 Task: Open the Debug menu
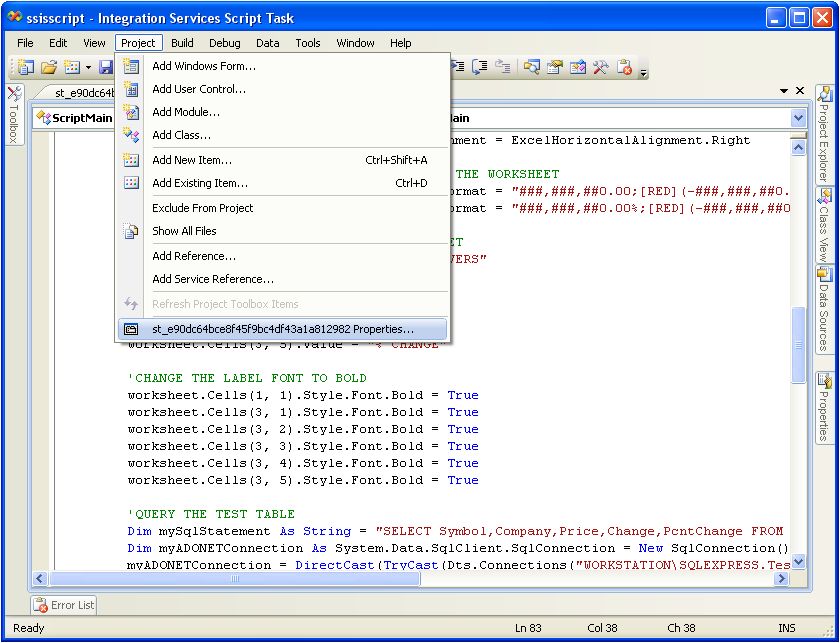[x=224, y=43]
